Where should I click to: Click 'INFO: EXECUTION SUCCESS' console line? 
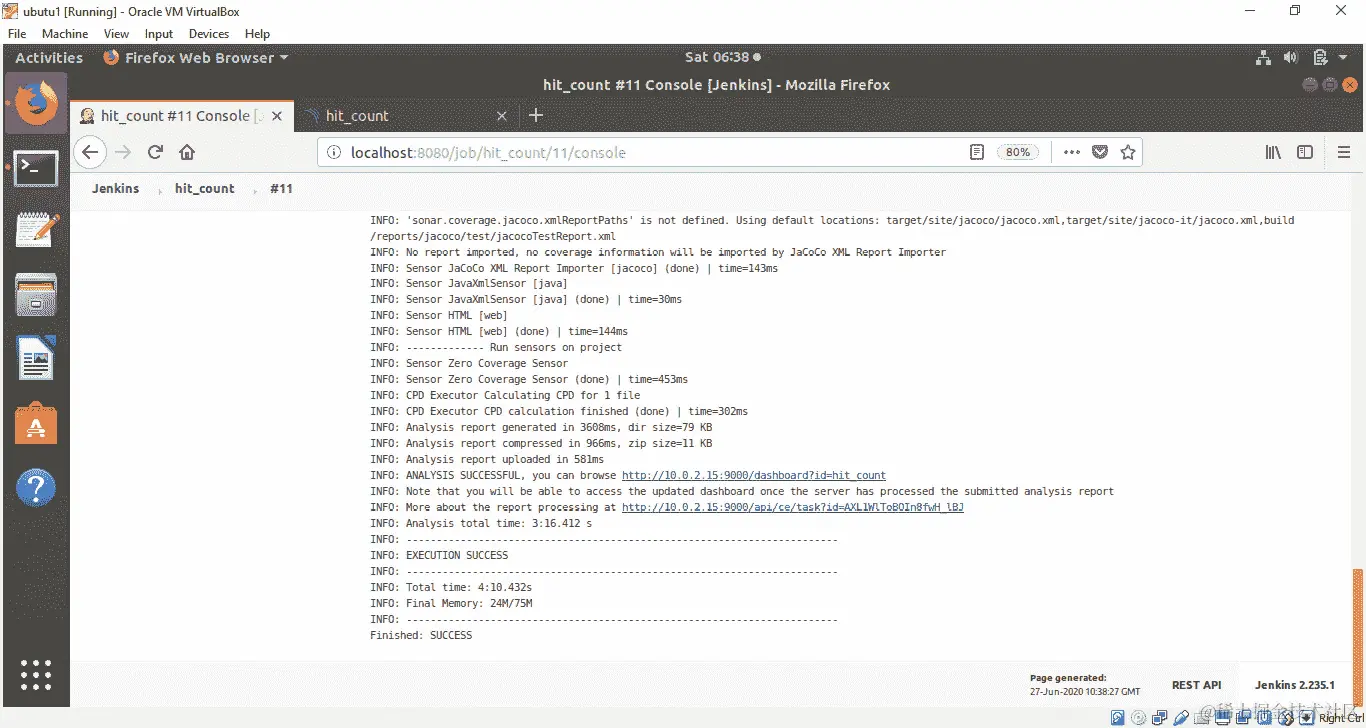(x=439, y=555)
